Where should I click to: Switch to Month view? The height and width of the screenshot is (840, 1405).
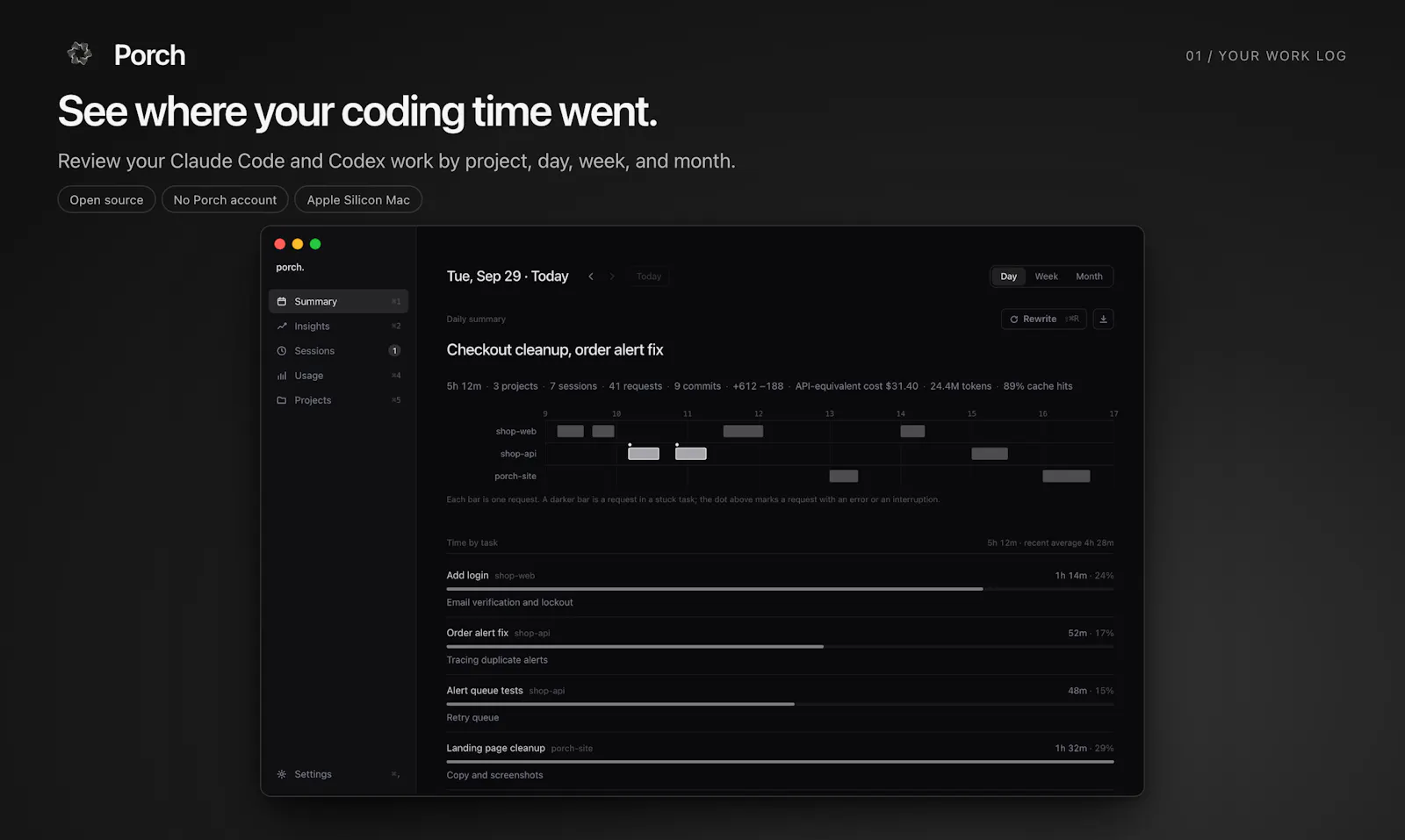[x=1089, y=276]
